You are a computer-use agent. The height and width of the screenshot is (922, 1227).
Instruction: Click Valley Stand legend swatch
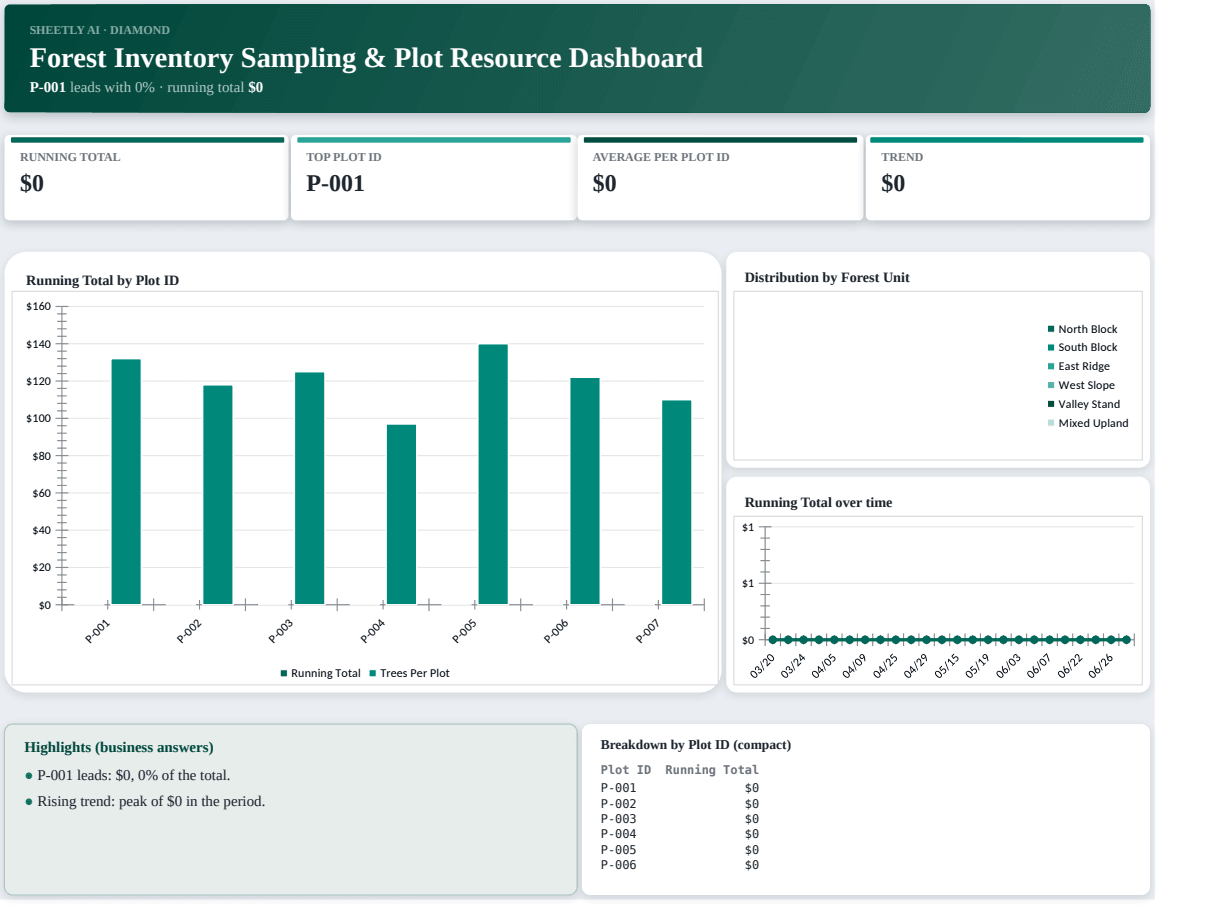pyautogui.click(x=1051, y=405)
